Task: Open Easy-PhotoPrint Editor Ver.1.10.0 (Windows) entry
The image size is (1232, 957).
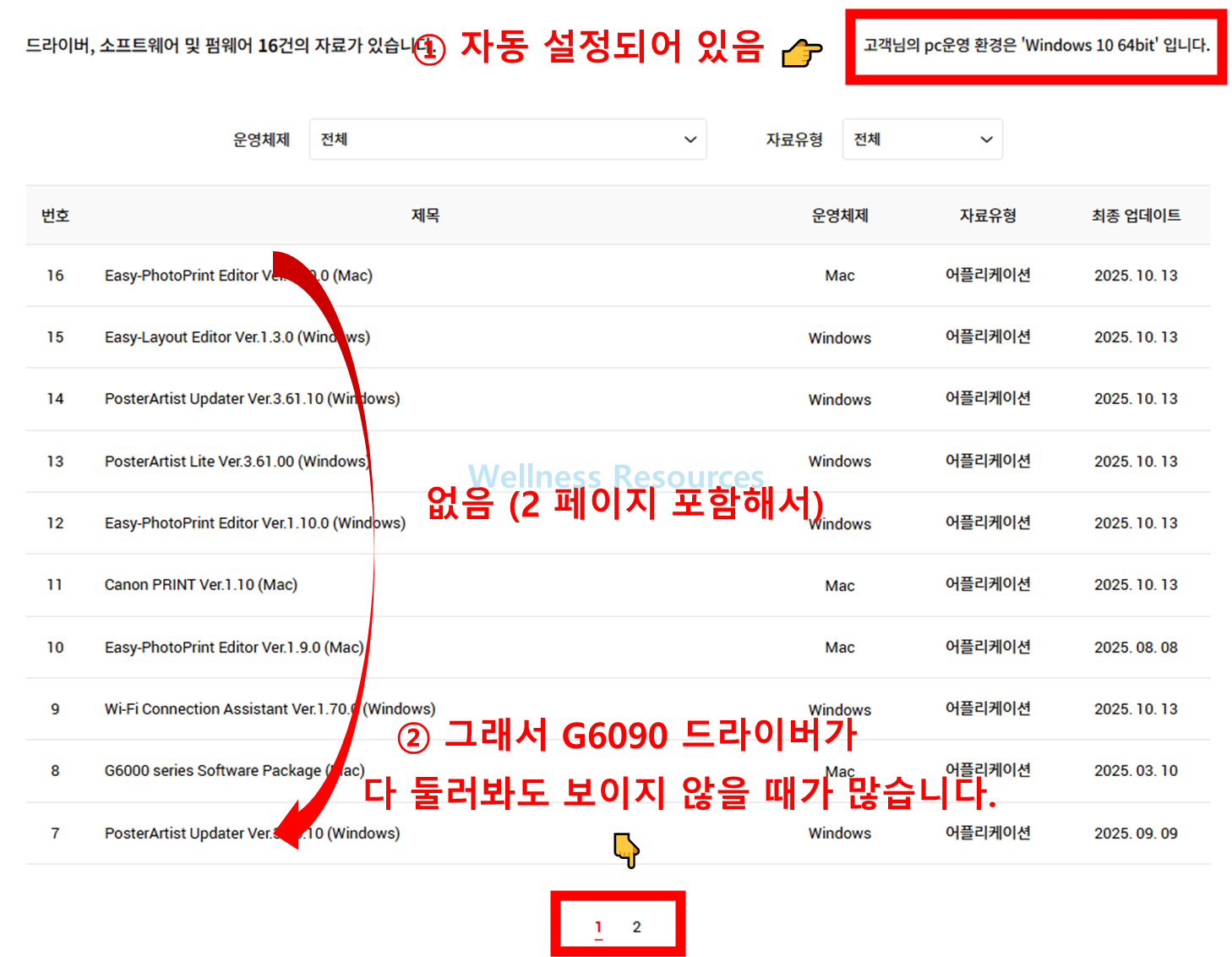Action: point(255,522)
